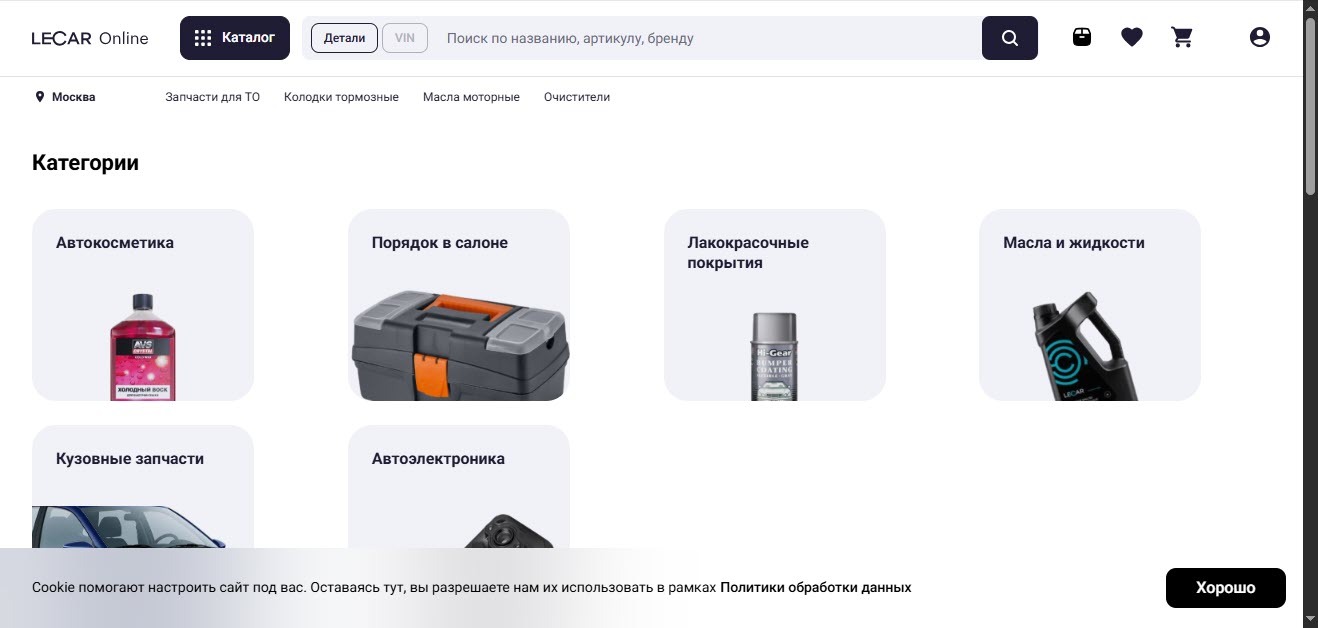Click the search magnifier button
This screenshot has width=1318, height=628.
[1009, 38]
